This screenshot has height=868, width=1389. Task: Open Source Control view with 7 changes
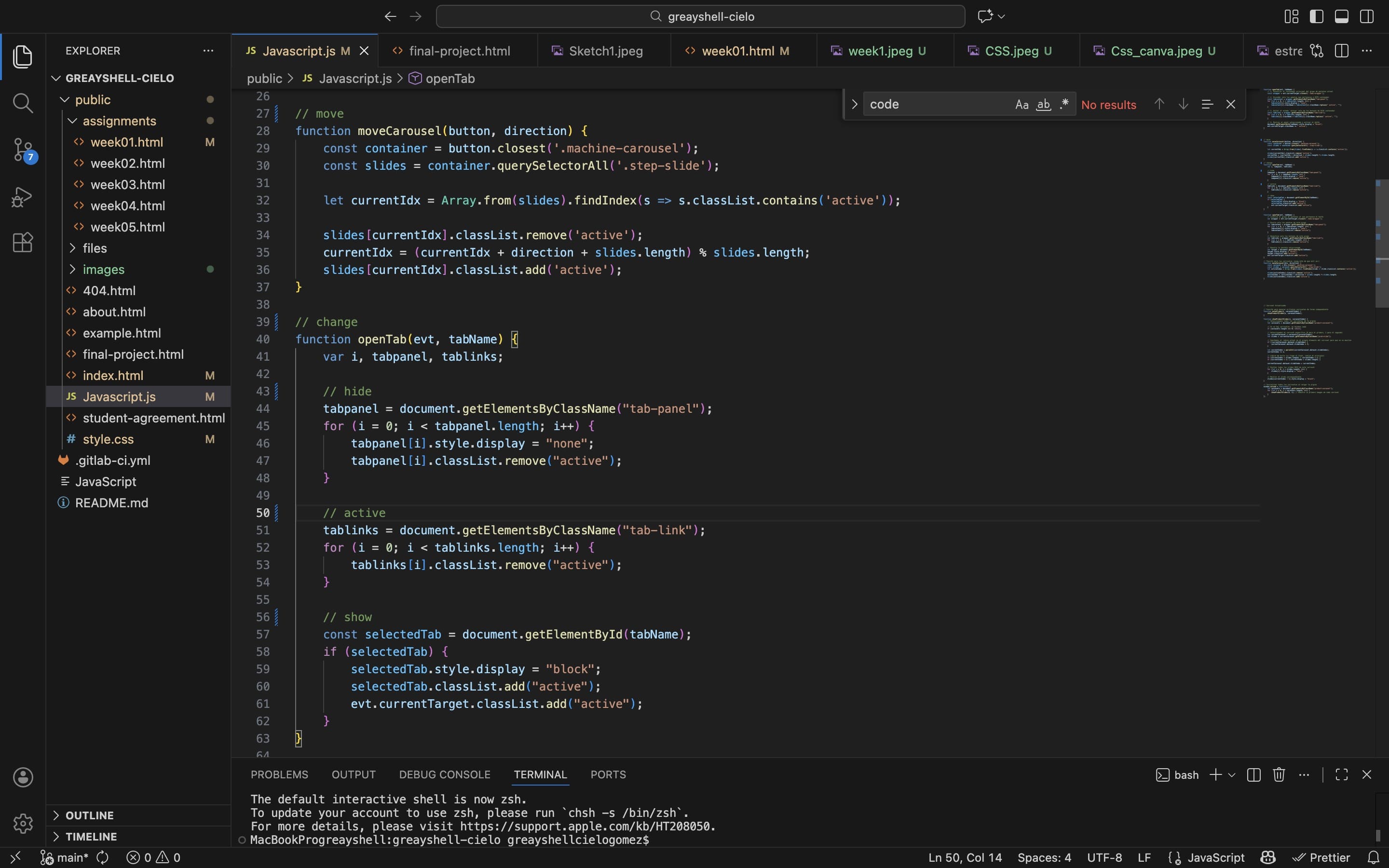[22, 150]
